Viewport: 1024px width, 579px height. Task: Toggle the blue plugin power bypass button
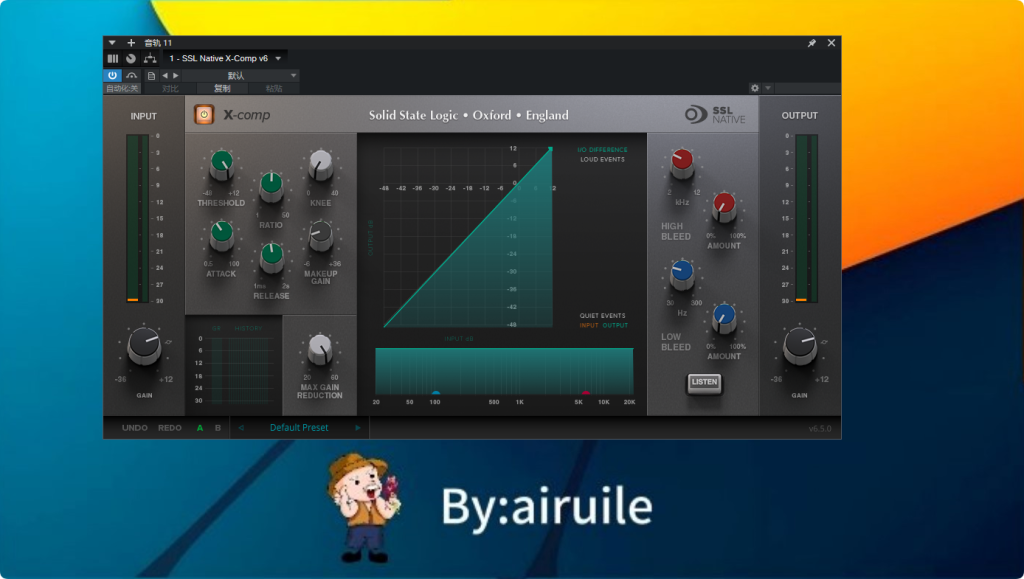click(112, 76)
